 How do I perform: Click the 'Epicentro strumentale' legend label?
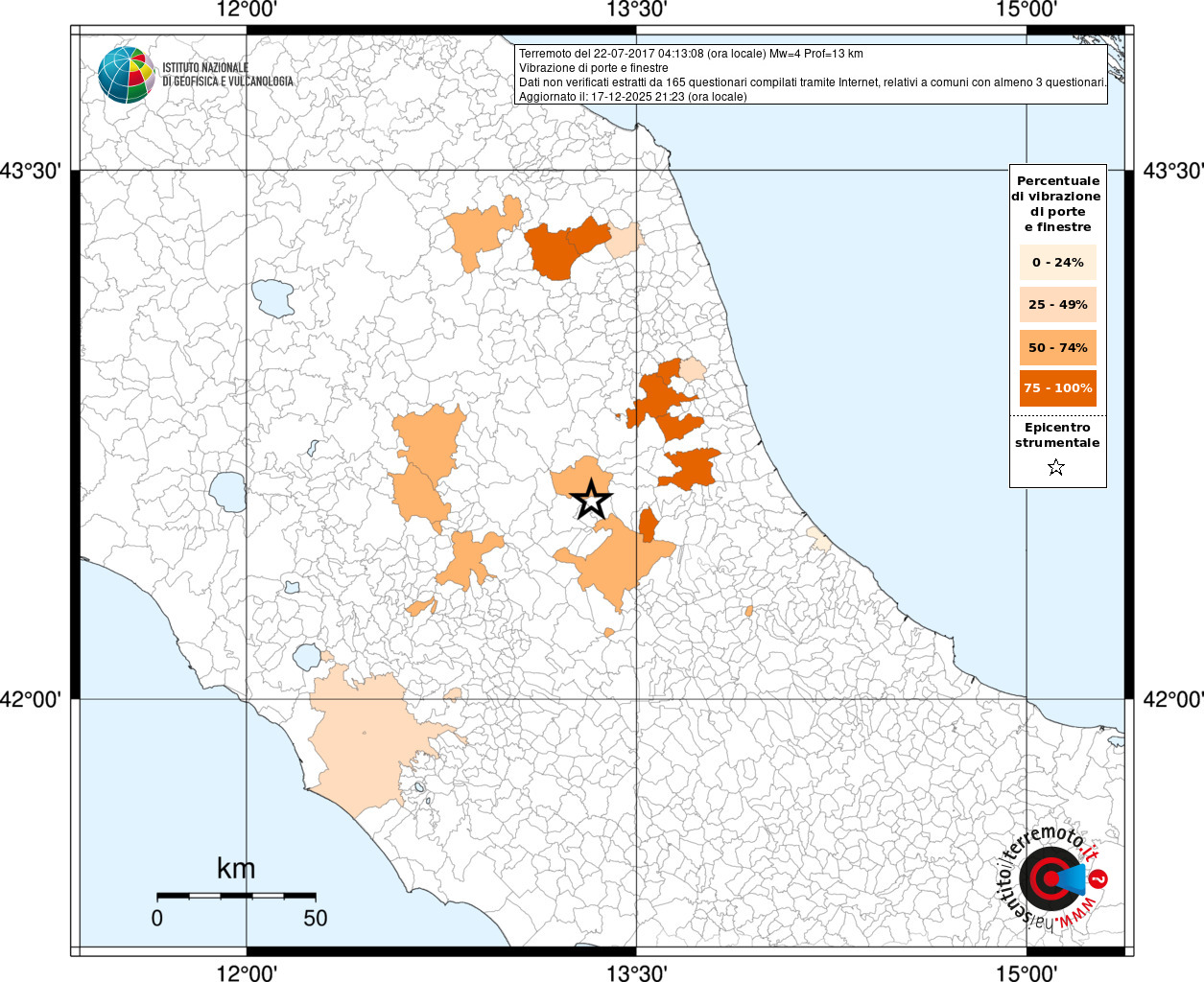coord(1057,435)
